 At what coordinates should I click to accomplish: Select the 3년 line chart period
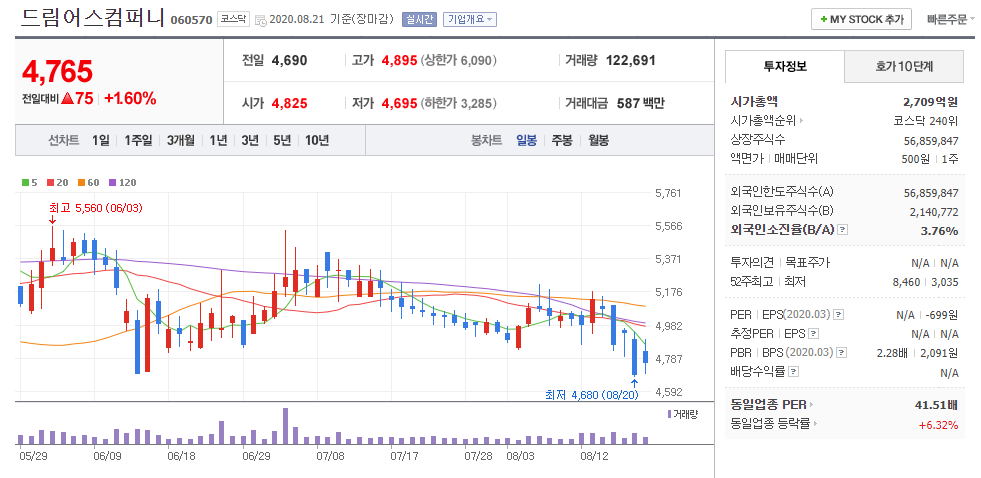[250, 140]
